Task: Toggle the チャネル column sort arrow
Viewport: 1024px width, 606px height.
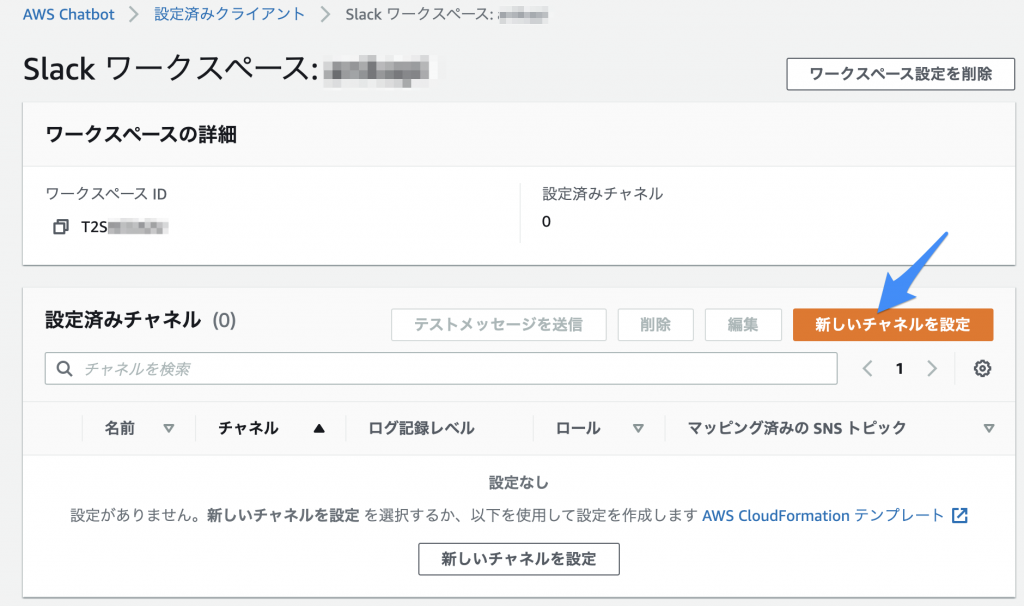Action: pos(319,428)
